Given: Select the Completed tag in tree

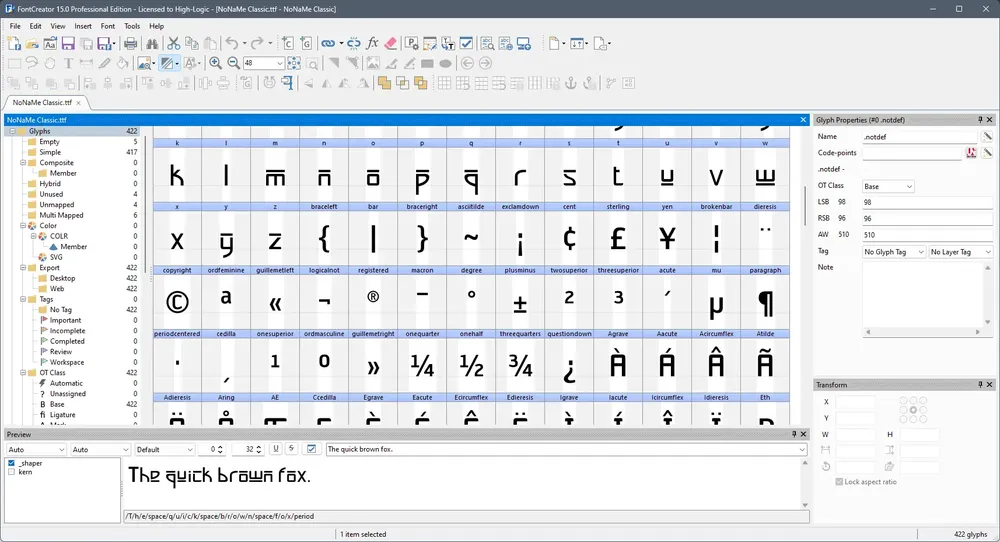Looking at the screenshot, I should click(x=67, y=341).
